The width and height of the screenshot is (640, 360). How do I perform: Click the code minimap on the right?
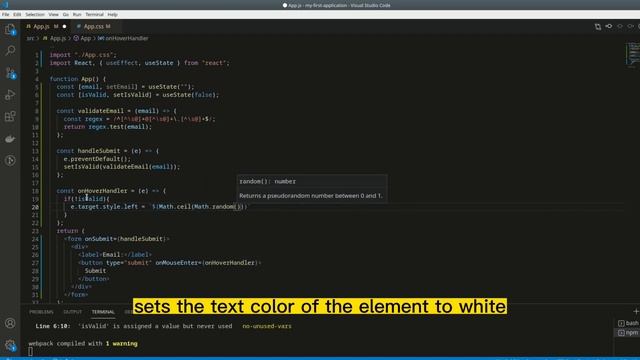point(633,54)
